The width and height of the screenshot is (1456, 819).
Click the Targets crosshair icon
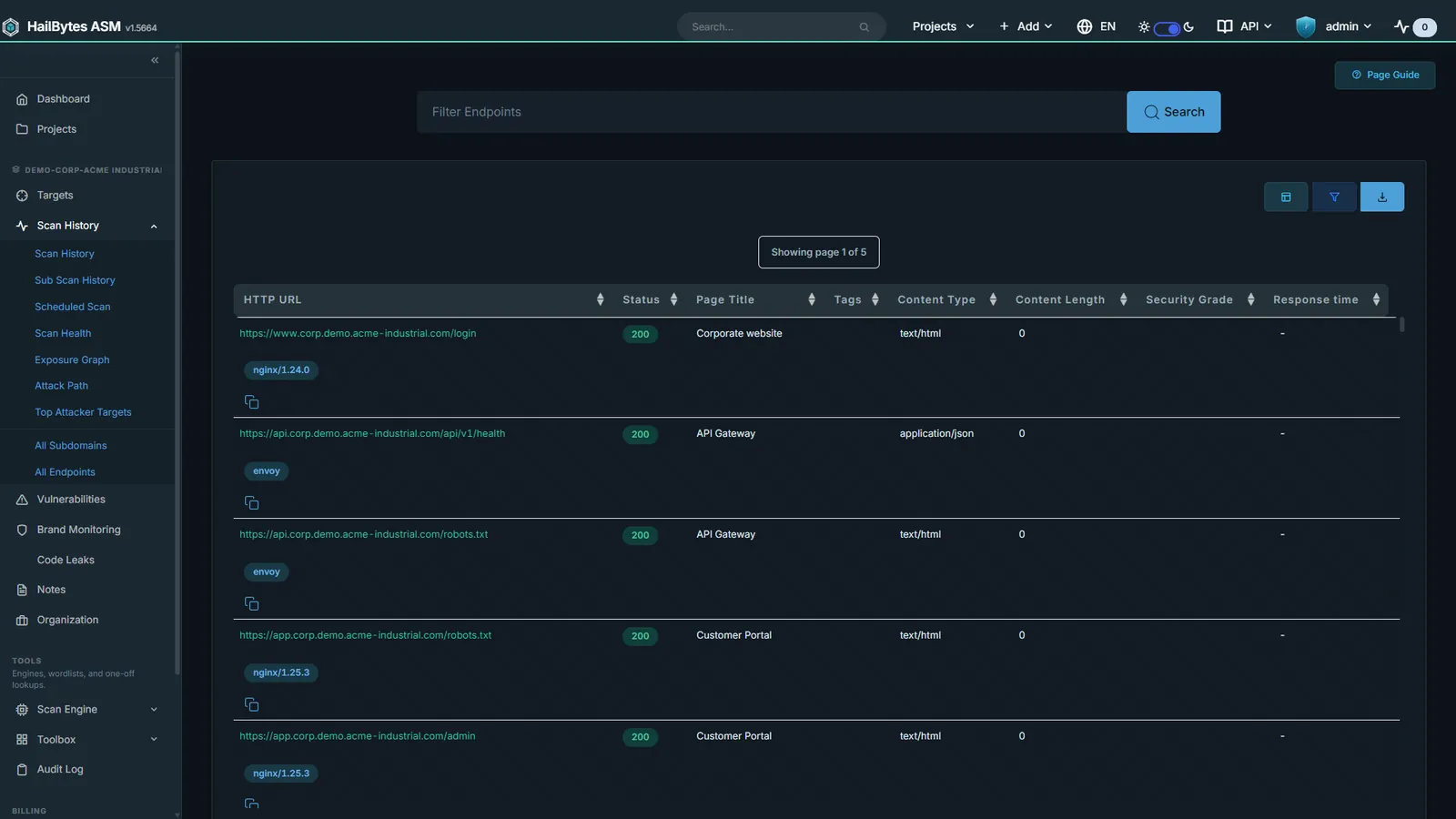click(x=22, y=196)
